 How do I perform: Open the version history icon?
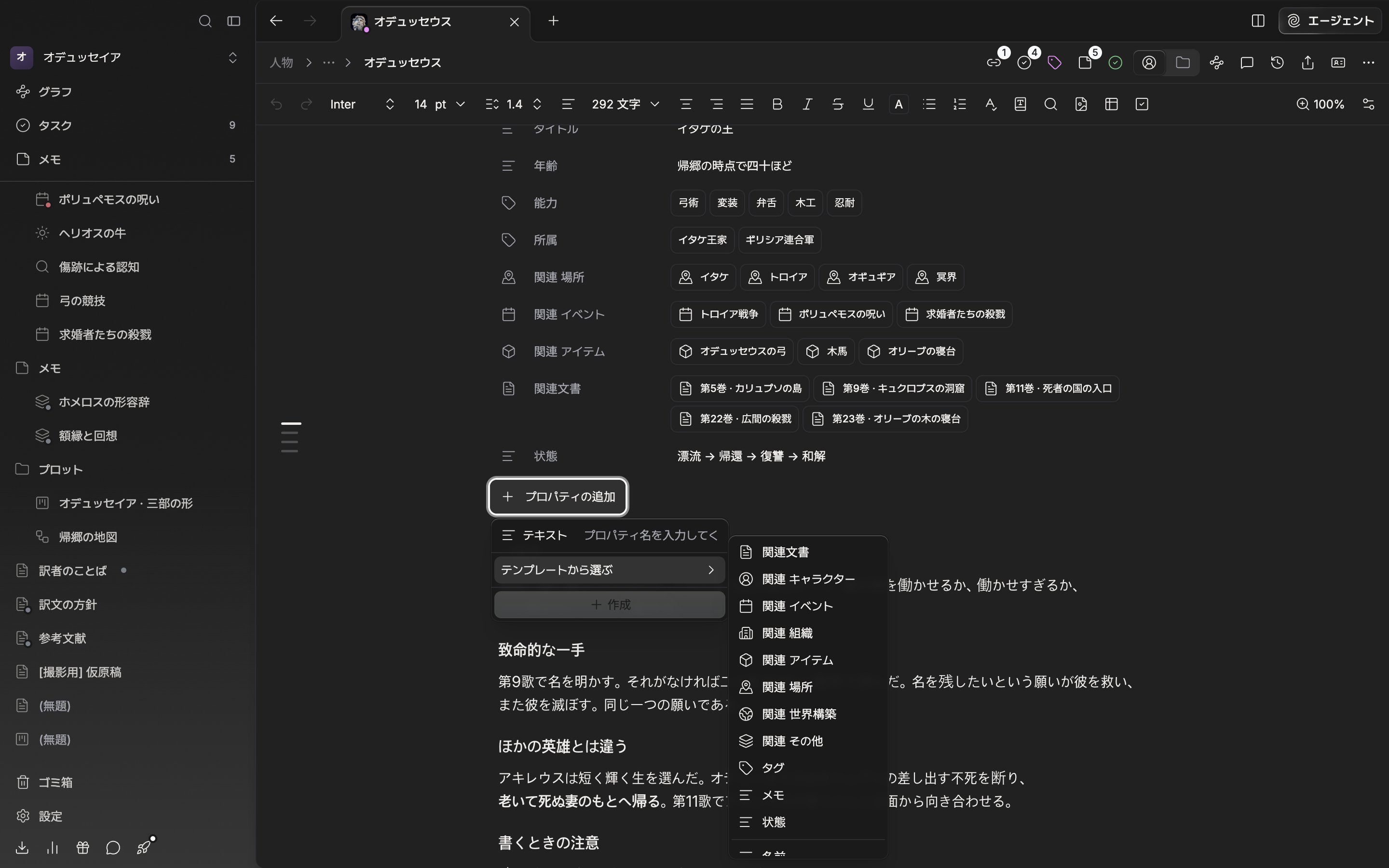(x=1277, y=63)
